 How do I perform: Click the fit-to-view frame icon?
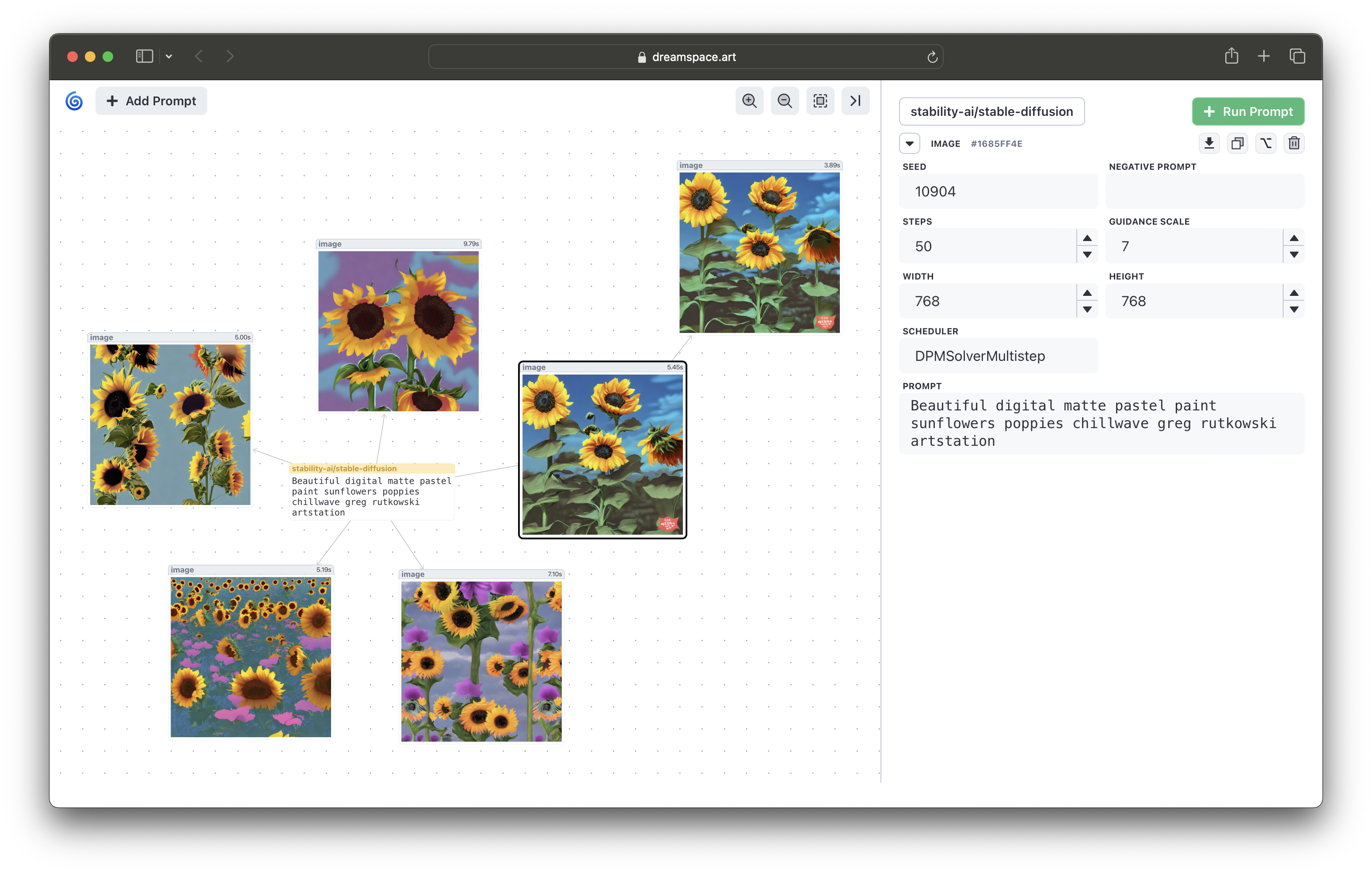(820, 101)
